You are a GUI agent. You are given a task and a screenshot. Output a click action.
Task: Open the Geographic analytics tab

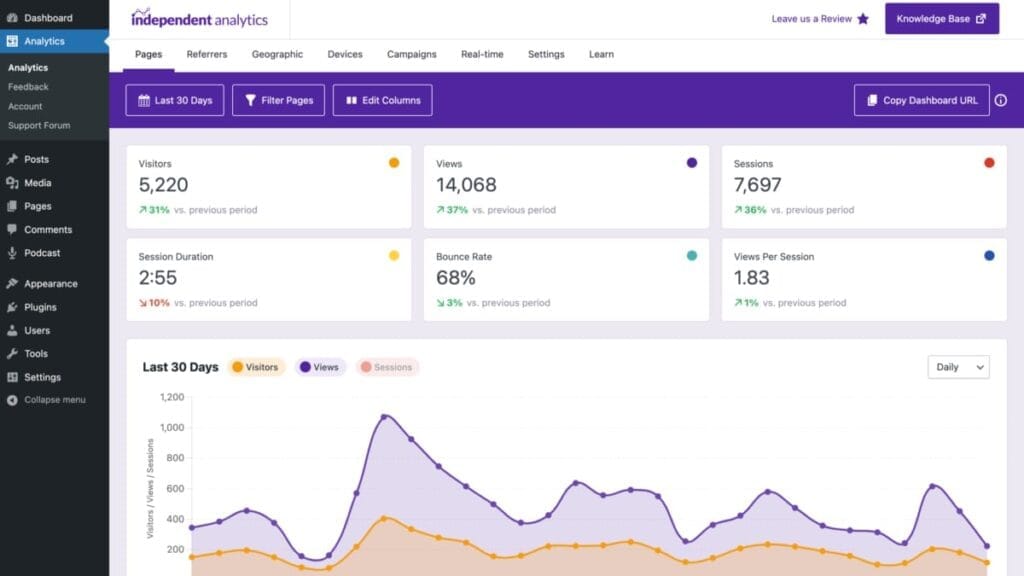(276, 54)
